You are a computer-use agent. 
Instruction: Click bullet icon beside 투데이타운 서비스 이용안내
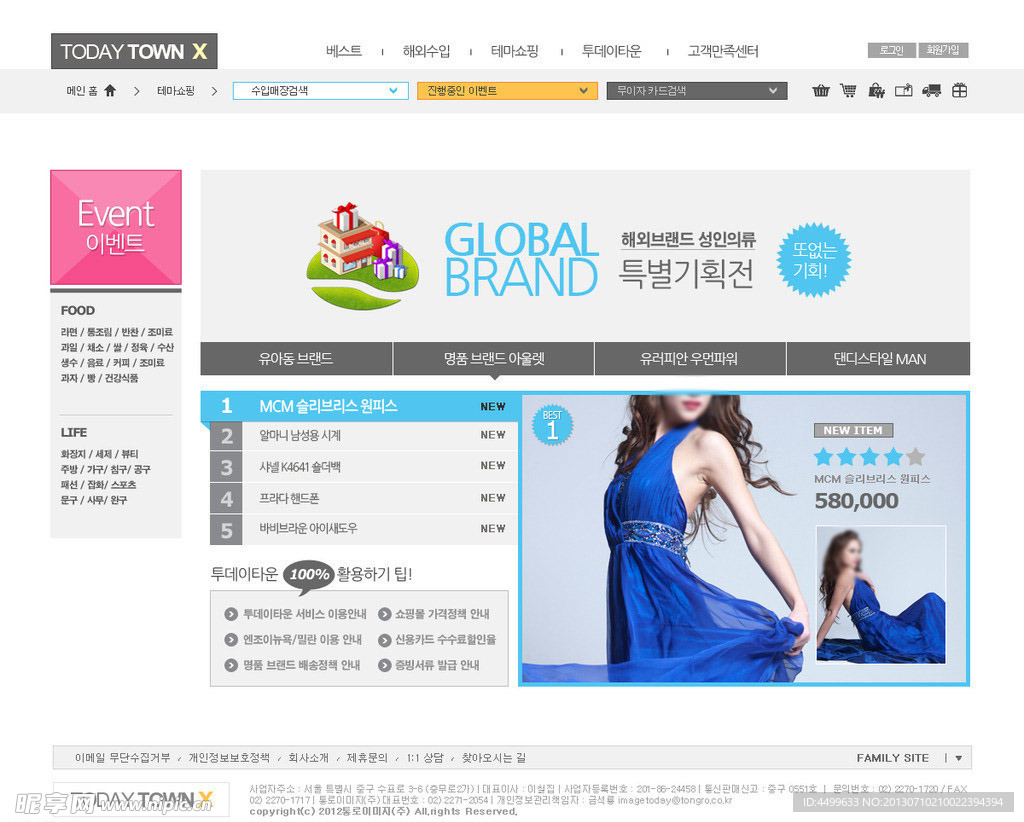click(x=231, y=614)
